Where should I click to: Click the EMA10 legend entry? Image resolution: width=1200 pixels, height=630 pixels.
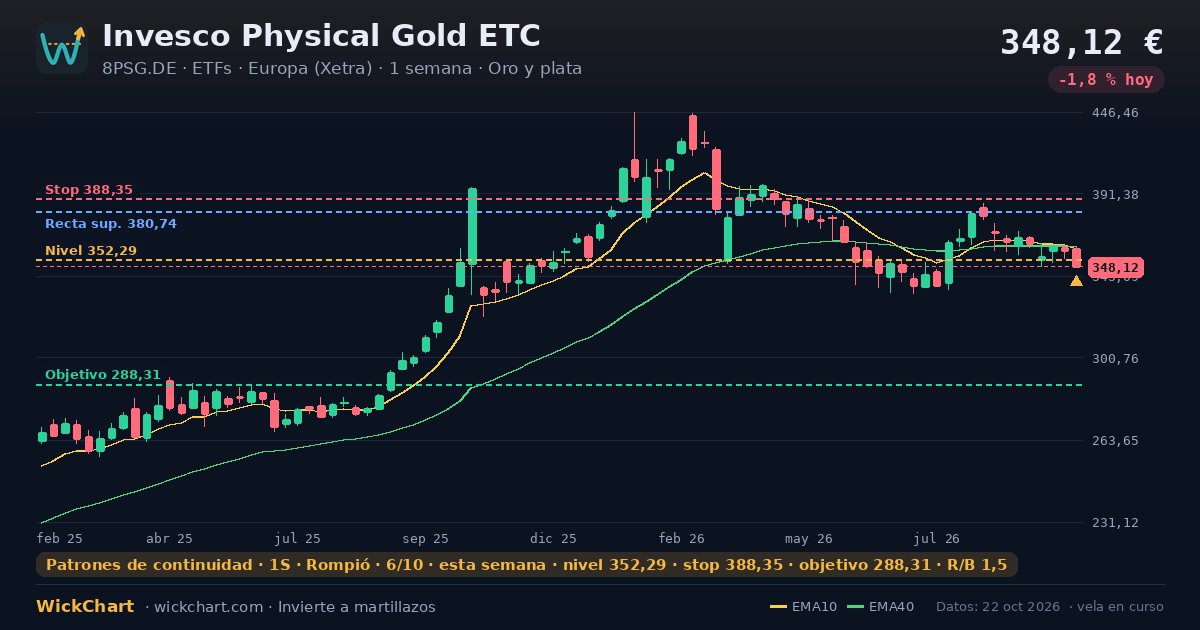point(804,607)
